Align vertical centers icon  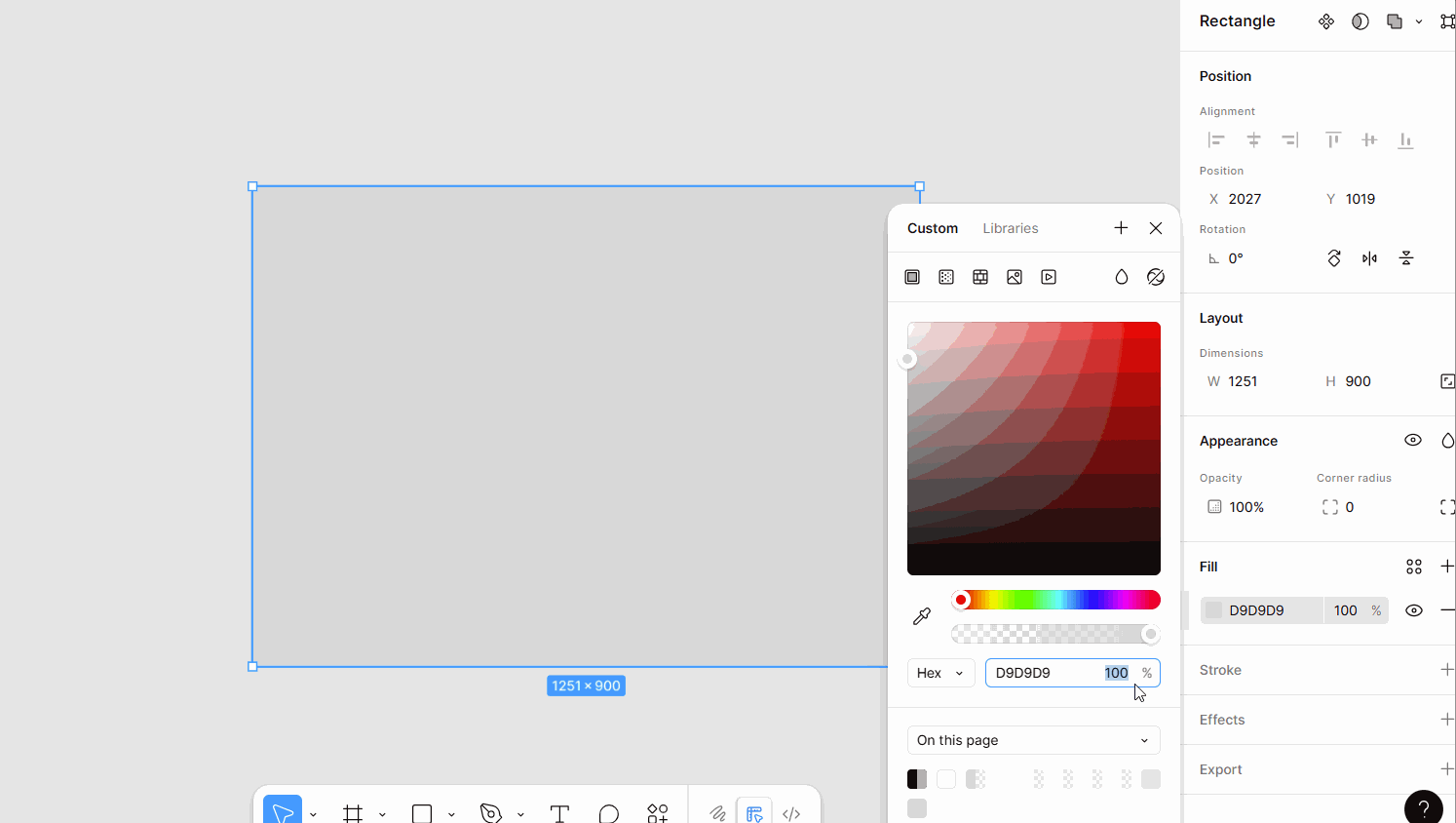[x=1369, y=140]
